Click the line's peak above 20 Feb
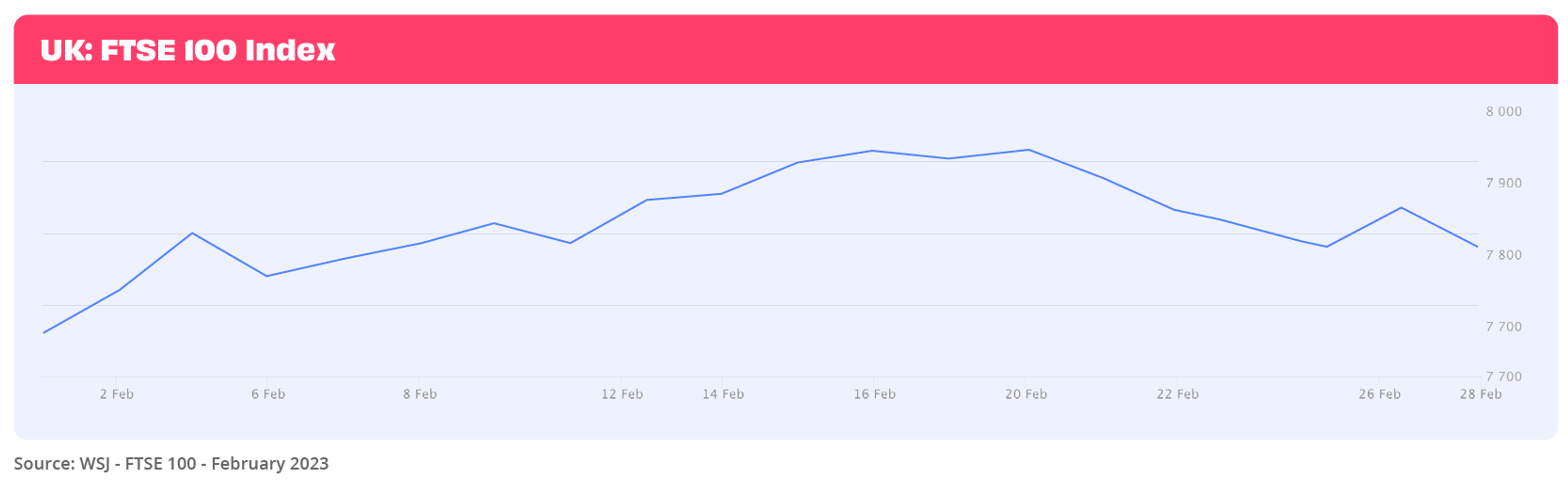The width and height of the screenshot is (1568, 490). [1029, 150]
